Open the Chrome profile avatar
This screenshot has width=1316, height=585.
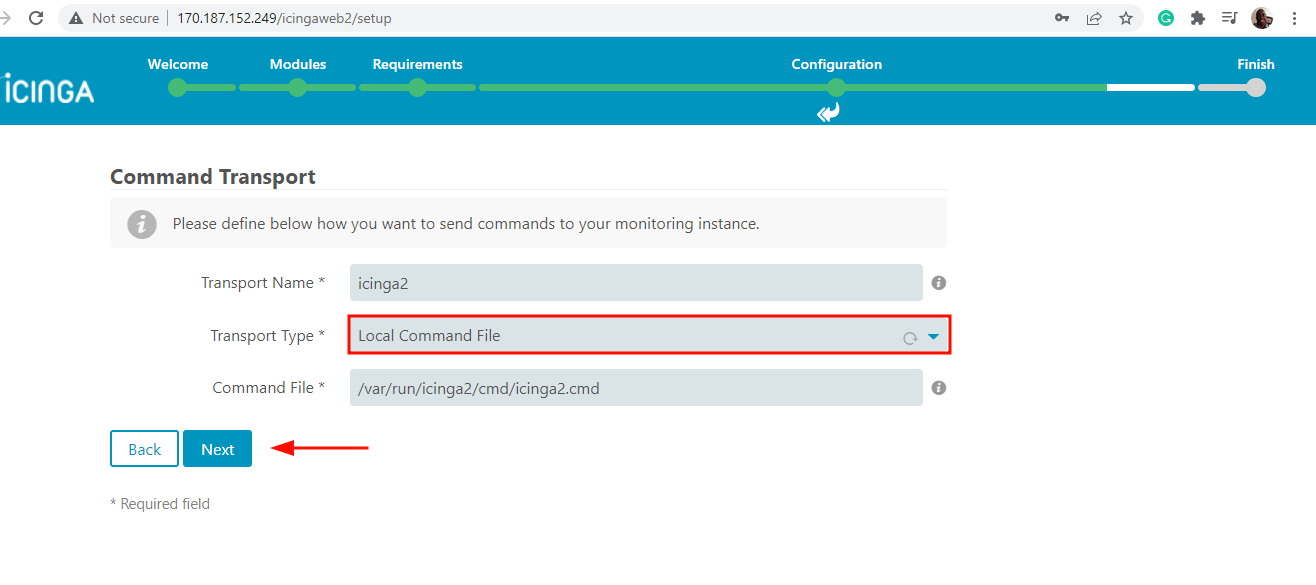[x=1262, y=18]
